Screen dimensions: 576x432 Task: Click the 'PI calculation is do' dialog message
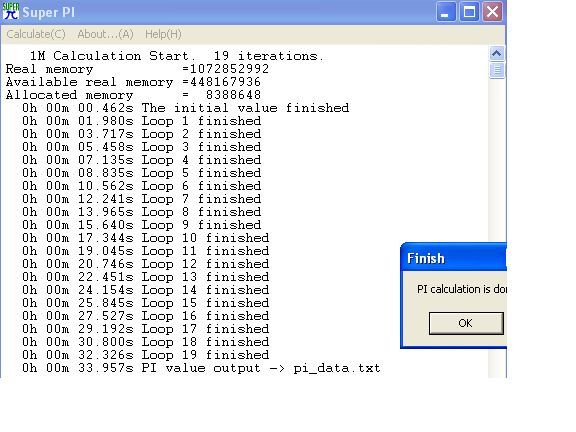click(x=462, y=289)
